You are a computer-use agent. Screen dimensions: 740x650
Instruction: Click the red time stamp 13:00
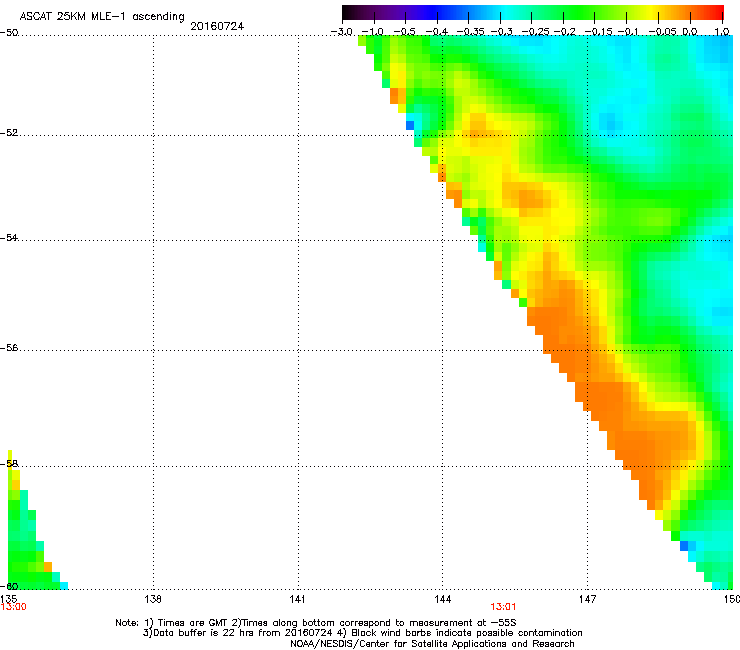13,607
